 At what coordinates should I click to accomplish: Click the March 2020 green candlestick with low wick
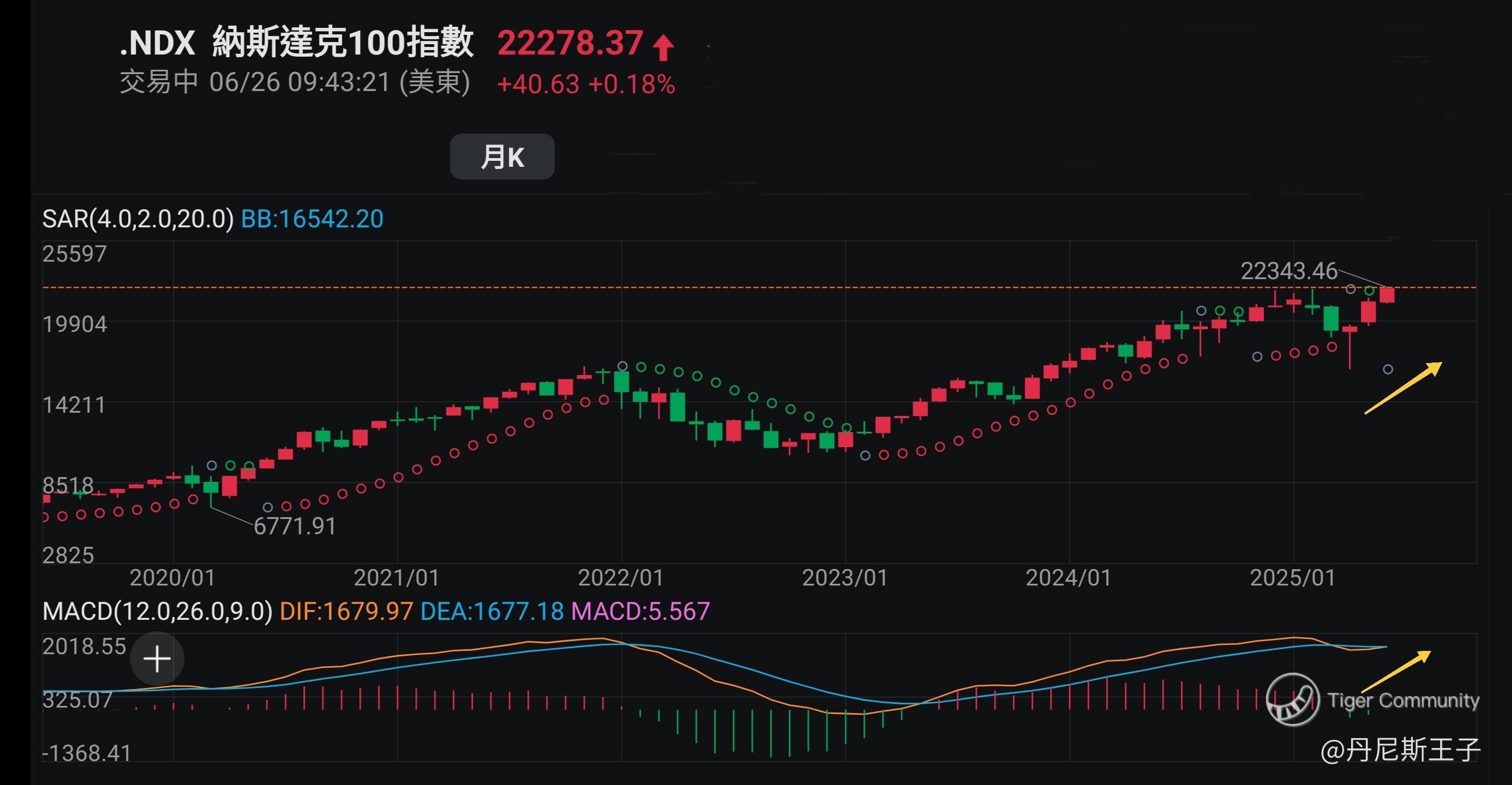(x=211, y=487)
